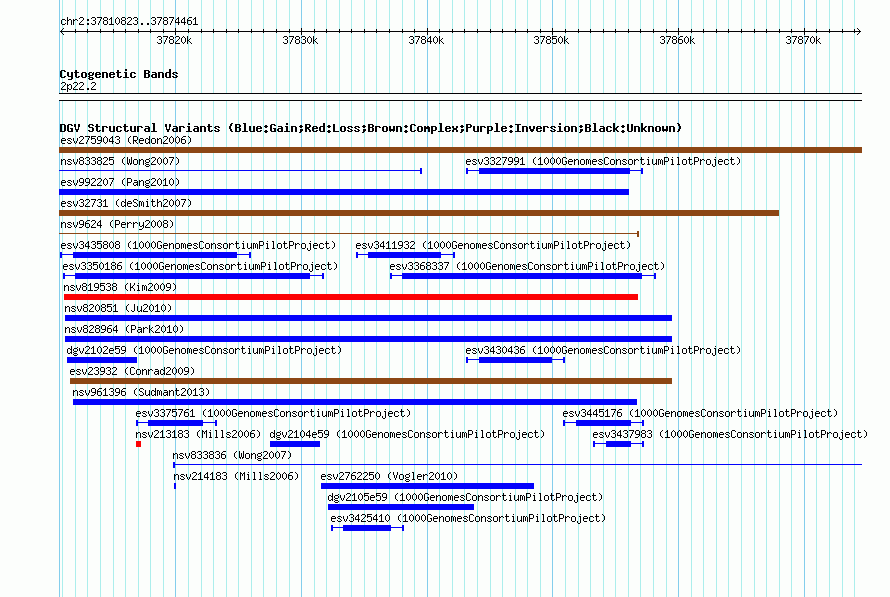Click the 37870k ruler label
Viewport: 890px width, 597px height.
[x=803, y=40]
